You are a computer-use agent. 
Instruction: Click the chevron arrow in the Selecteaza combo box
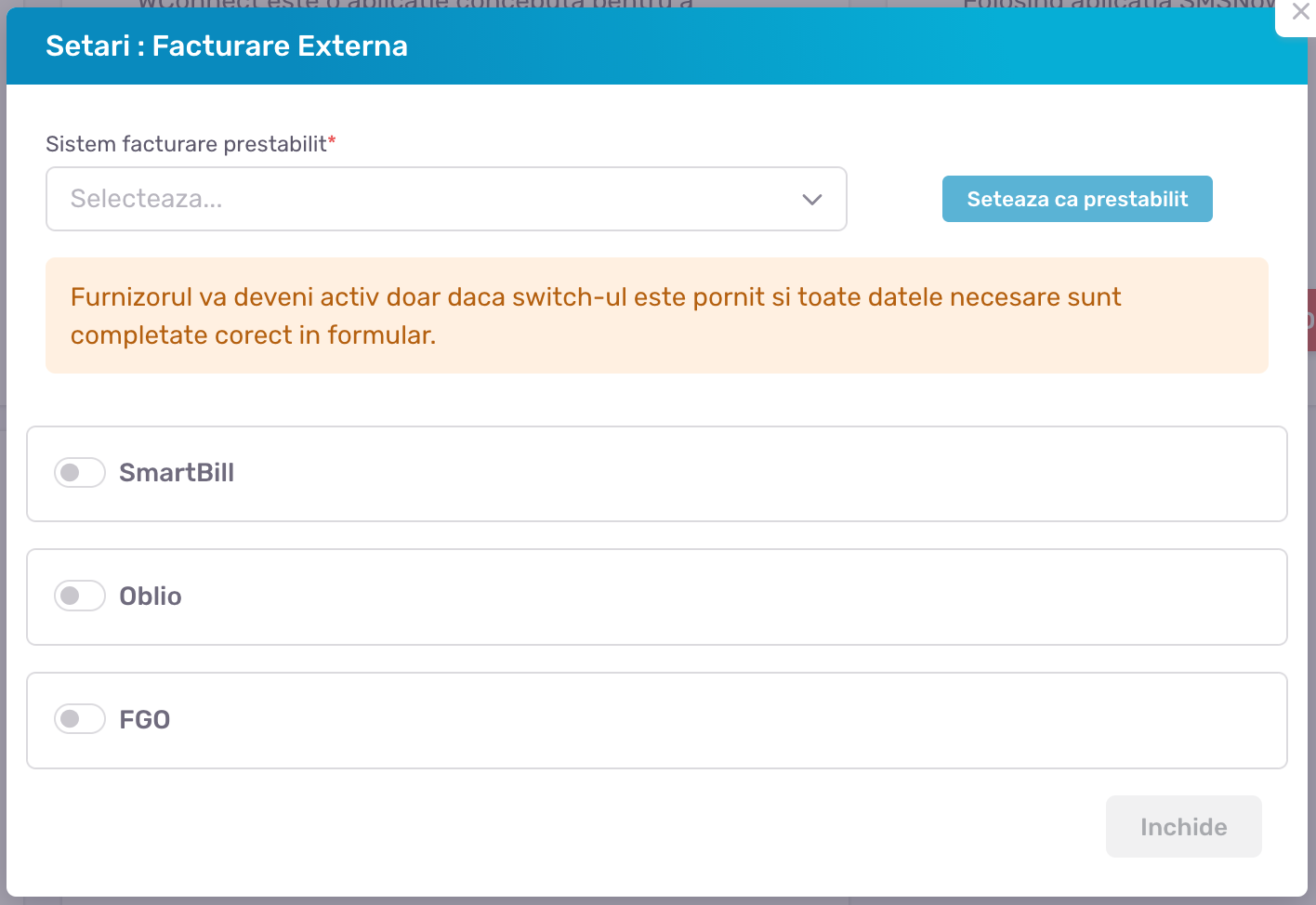pos(812,200)
